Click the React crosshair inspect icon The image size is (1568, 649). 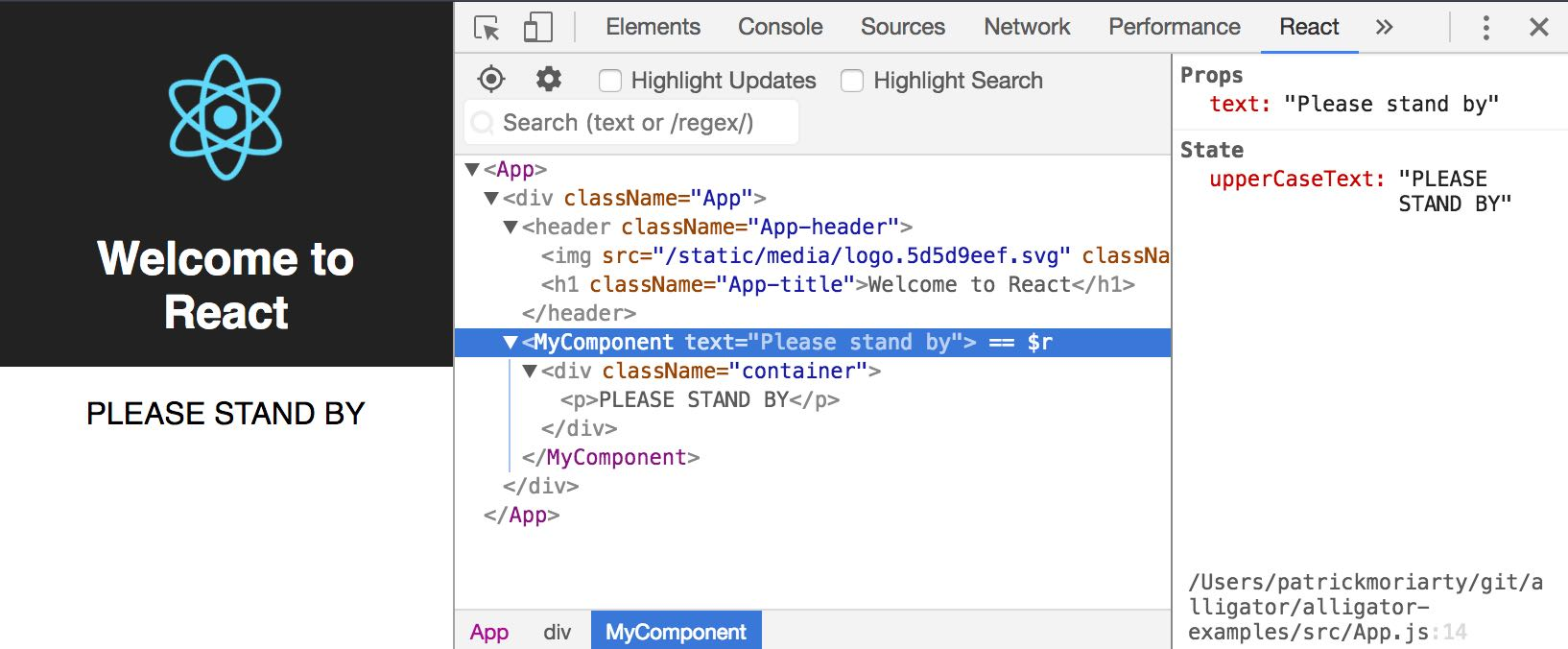[x=491, y=79]
